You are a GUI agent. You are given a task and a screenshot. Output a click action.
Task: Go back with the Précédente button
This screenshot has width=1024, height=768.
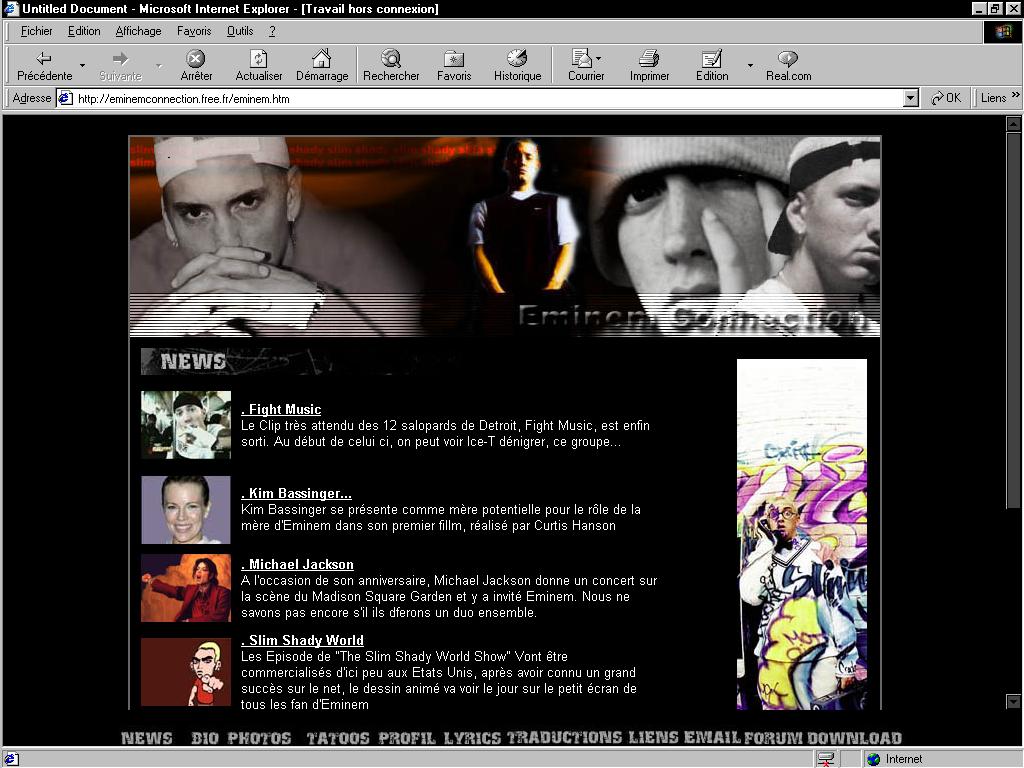coord(44,66)
